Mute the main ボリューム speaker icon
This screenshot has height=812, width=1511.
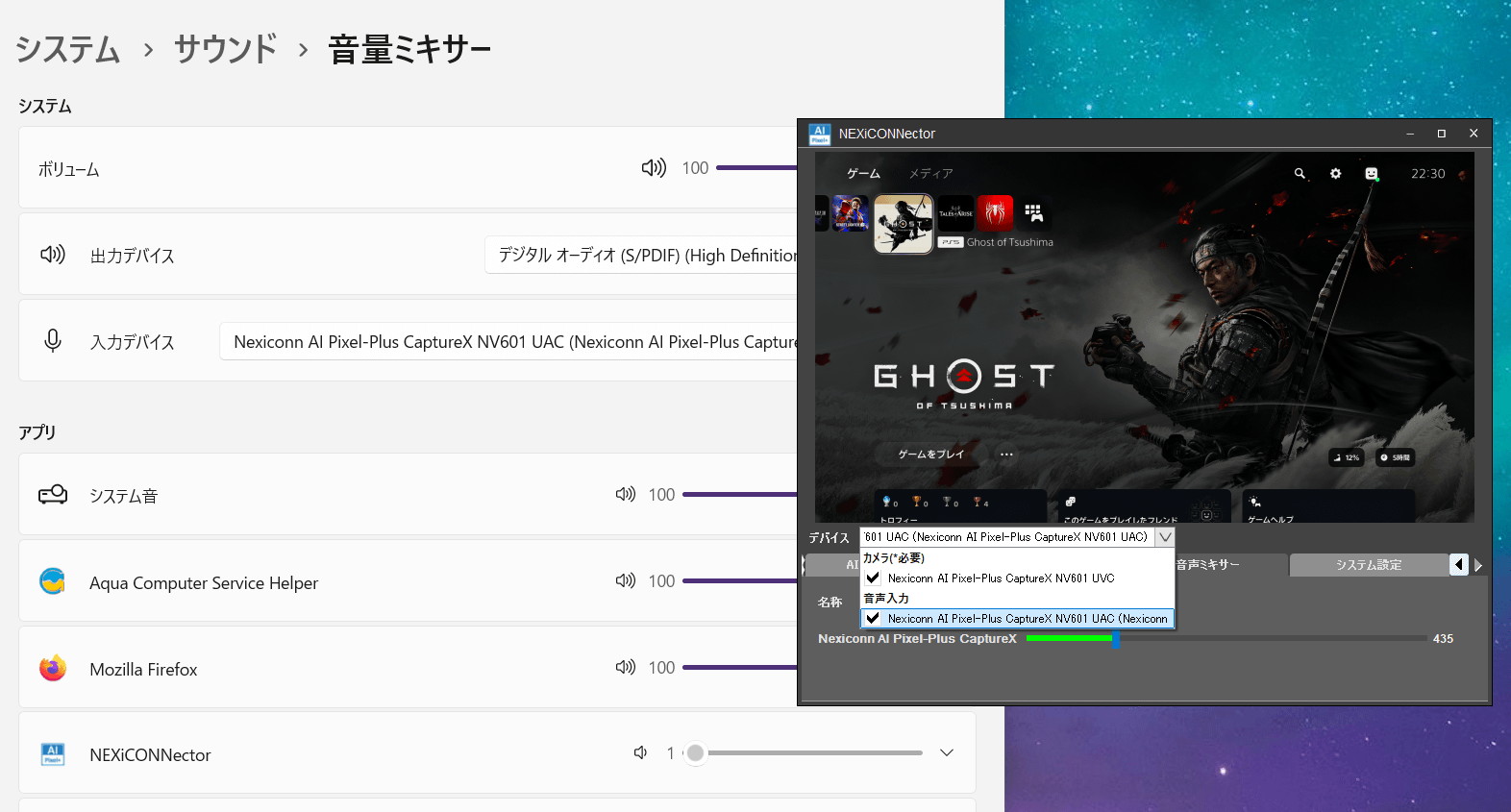pos(654,168)
